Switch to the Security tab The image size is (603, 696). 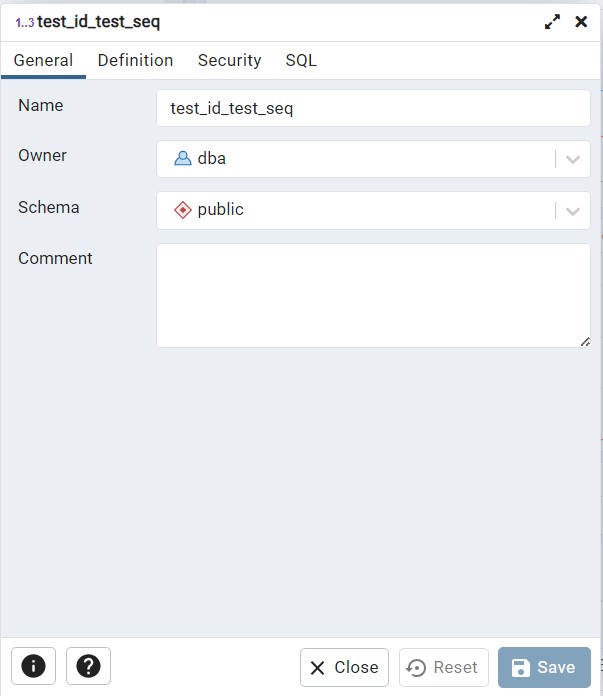click(229, 60)
